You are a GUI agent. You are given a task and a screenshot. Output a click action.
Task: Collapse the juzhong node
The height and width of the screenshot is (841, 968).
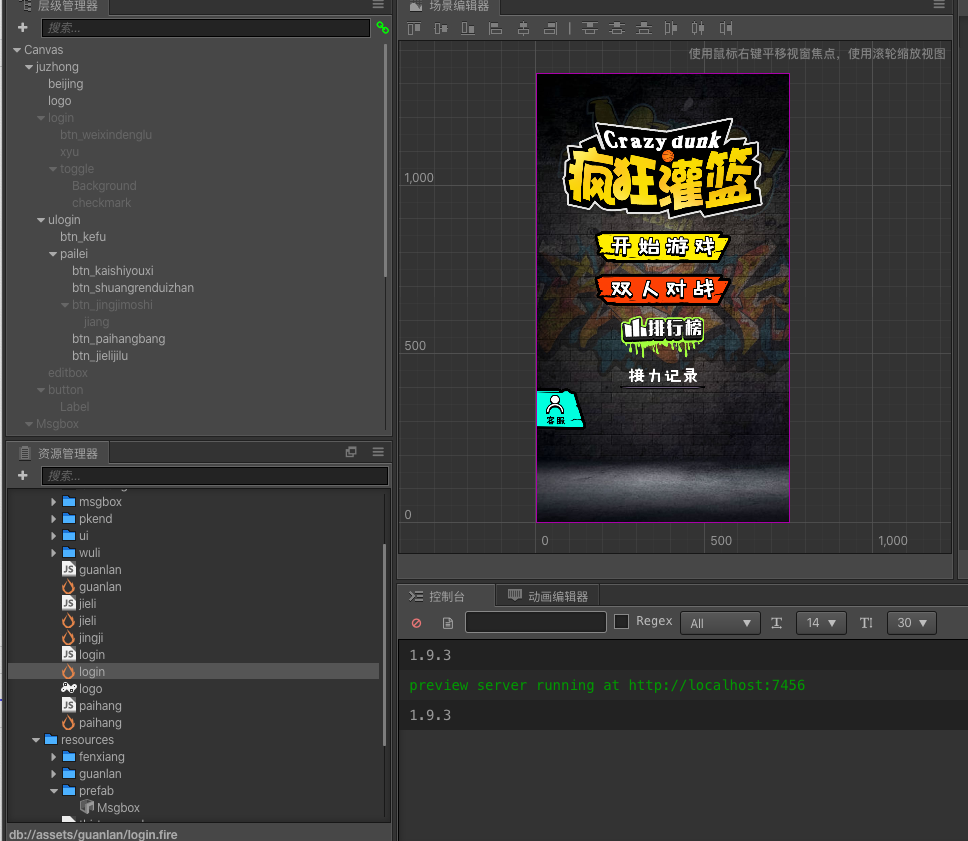(29, 67)
